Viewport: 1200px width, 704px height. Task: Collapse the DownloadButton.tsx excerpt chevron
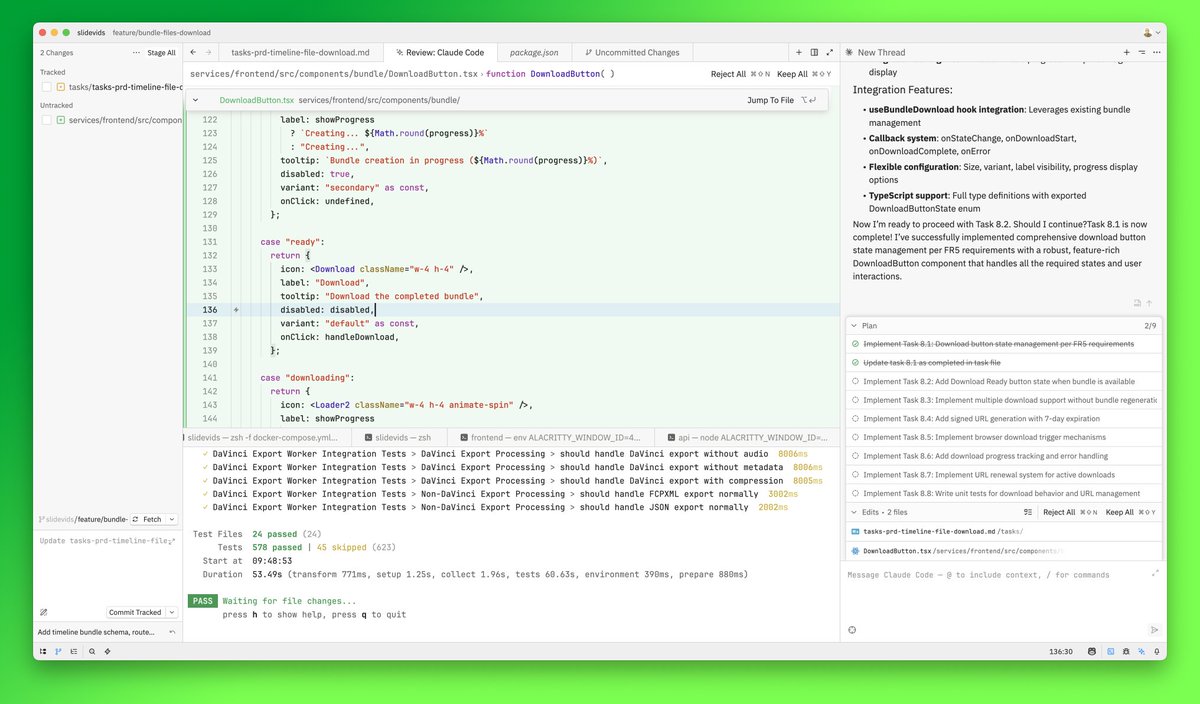click(195, 100)
